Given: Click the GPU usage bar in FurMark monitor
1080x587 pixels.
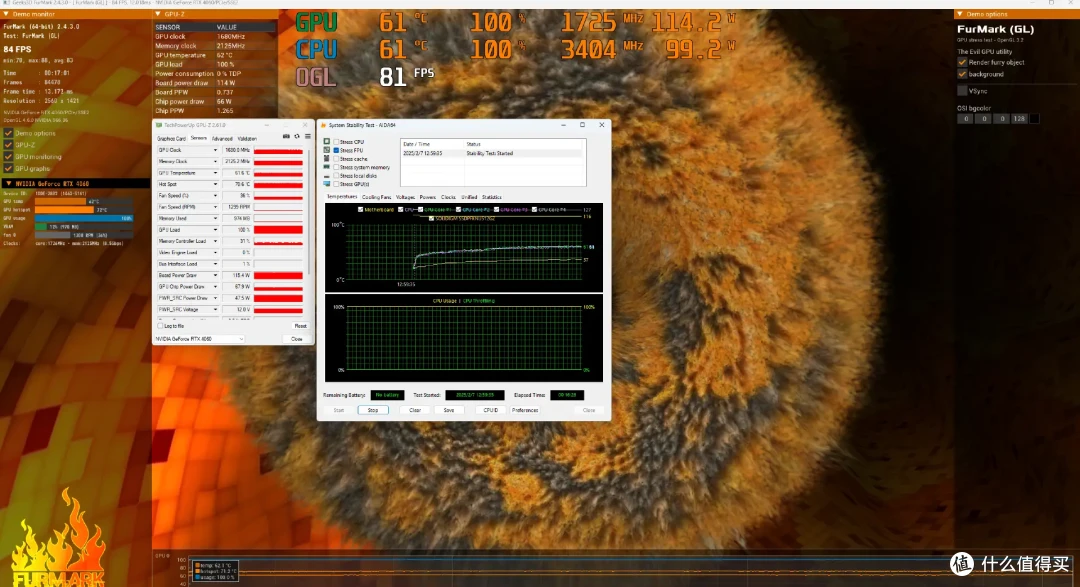Looking at the screenshot, I should [83, 218].
